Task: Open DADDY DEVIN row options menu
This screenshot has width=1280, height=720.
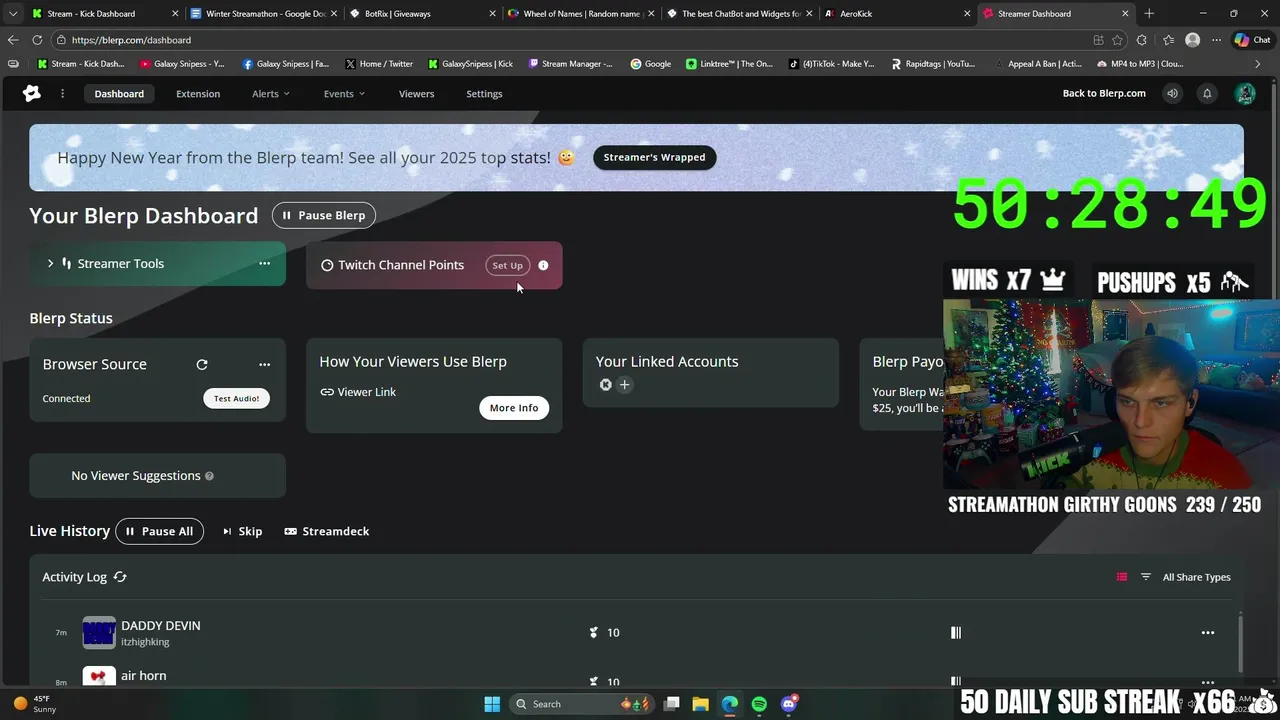Action: coord(1208,632)
